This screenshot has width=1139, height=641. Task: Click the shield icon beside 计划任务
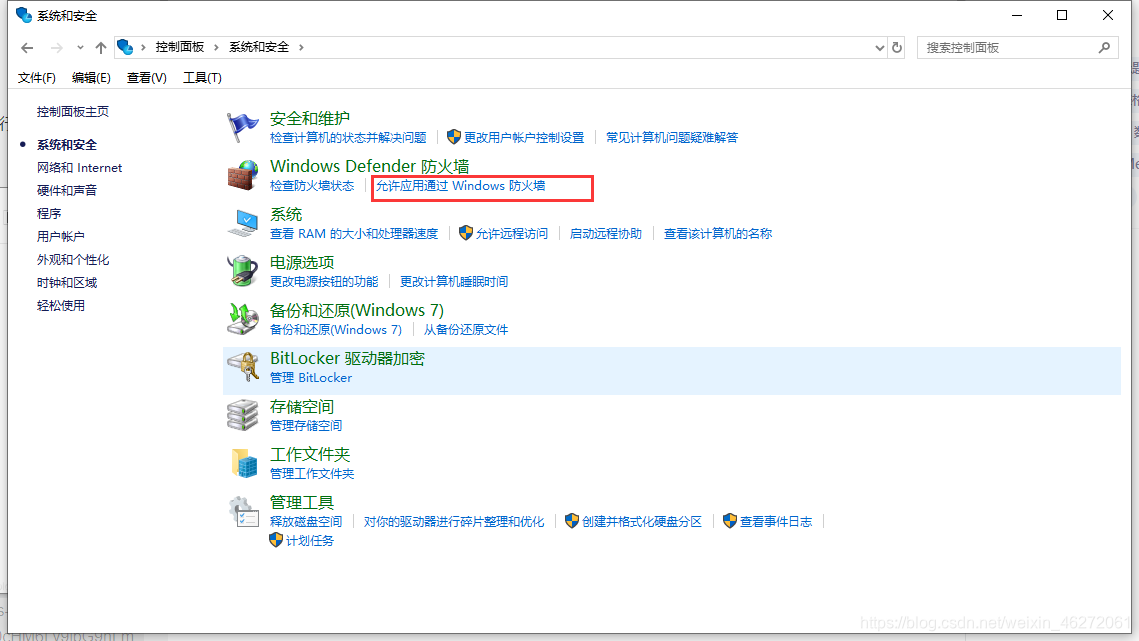[275, 540]
